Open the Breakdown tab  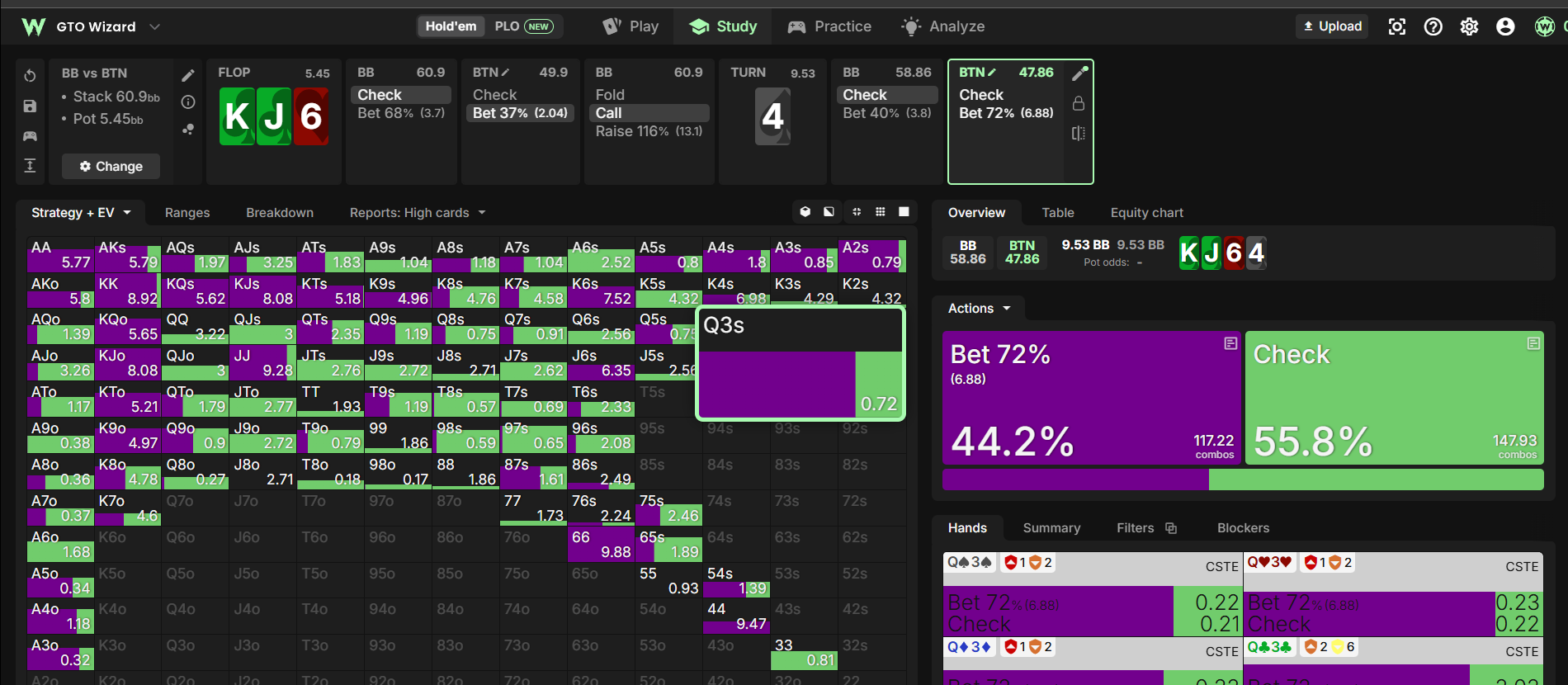(280, 213)
